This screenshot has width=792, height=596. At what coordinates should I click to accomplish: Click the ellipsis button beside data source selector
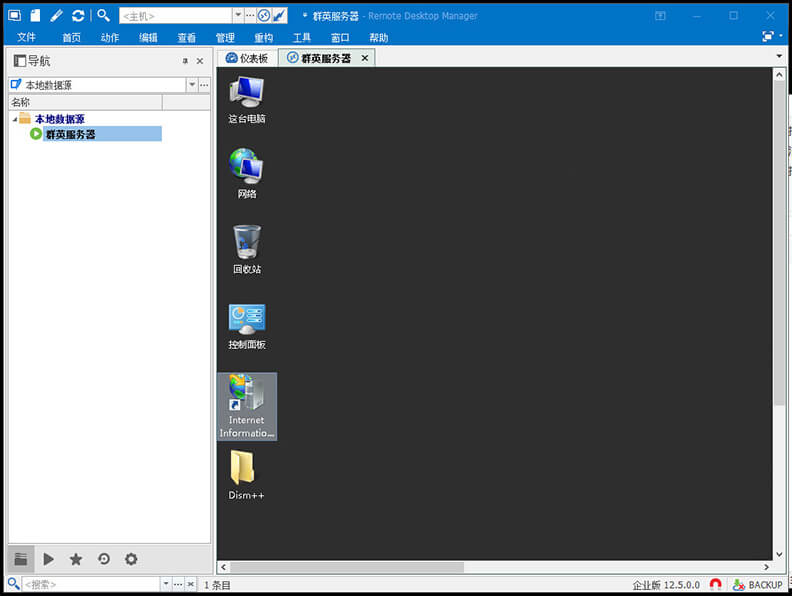tap(204, 85)
